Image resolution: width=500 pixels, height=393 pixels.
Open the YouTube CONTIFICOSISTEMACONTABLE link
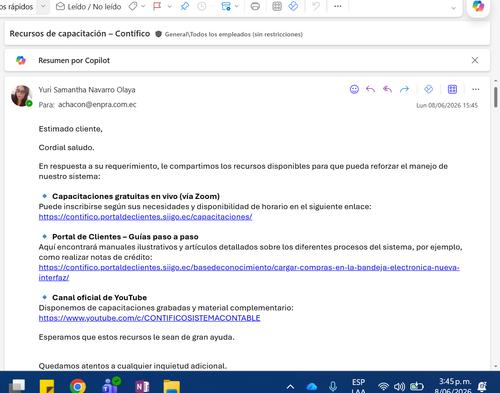click(x=149, y=318)
